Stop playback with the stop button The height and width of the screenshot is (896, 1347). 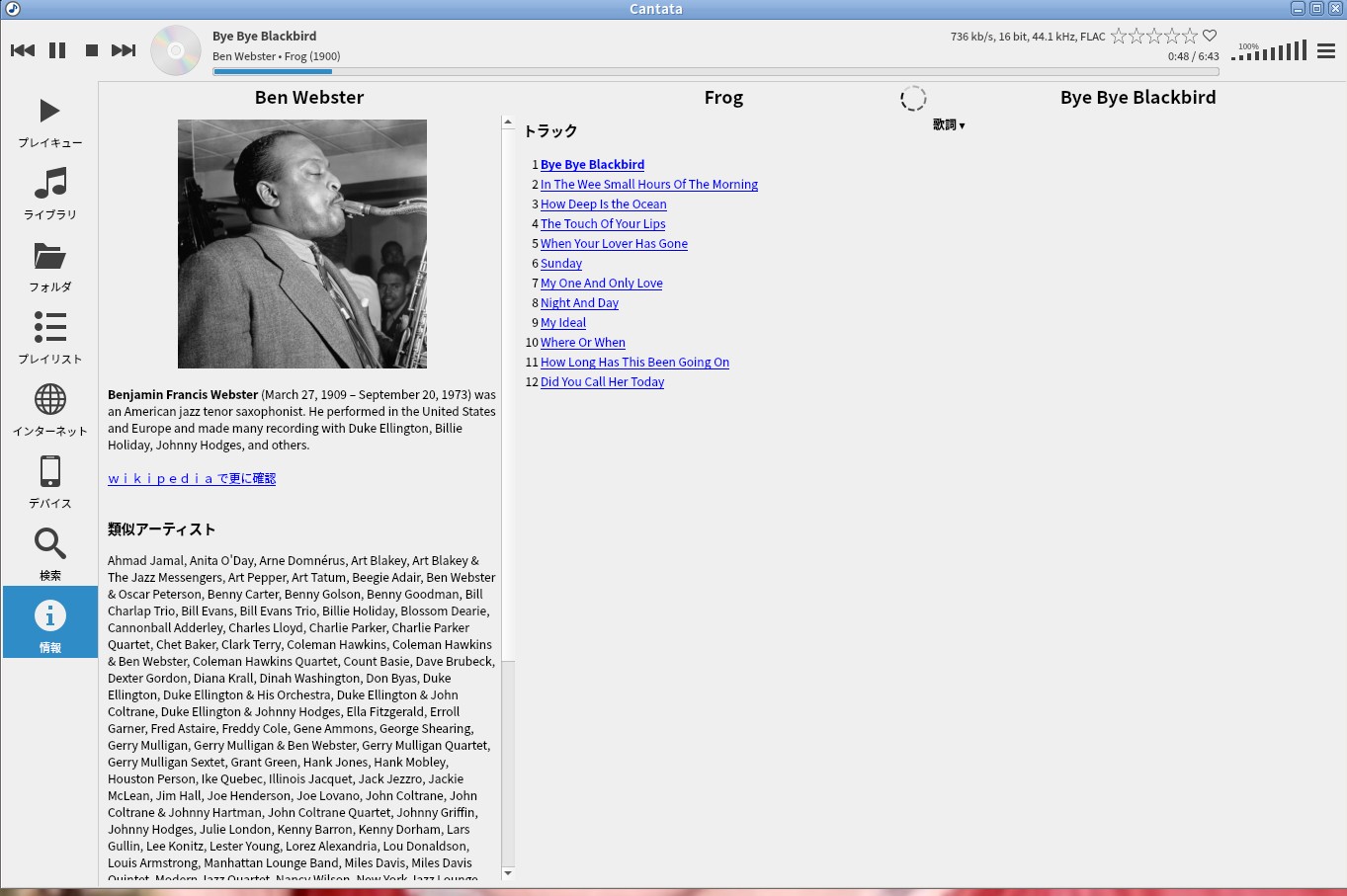(92, 50)
